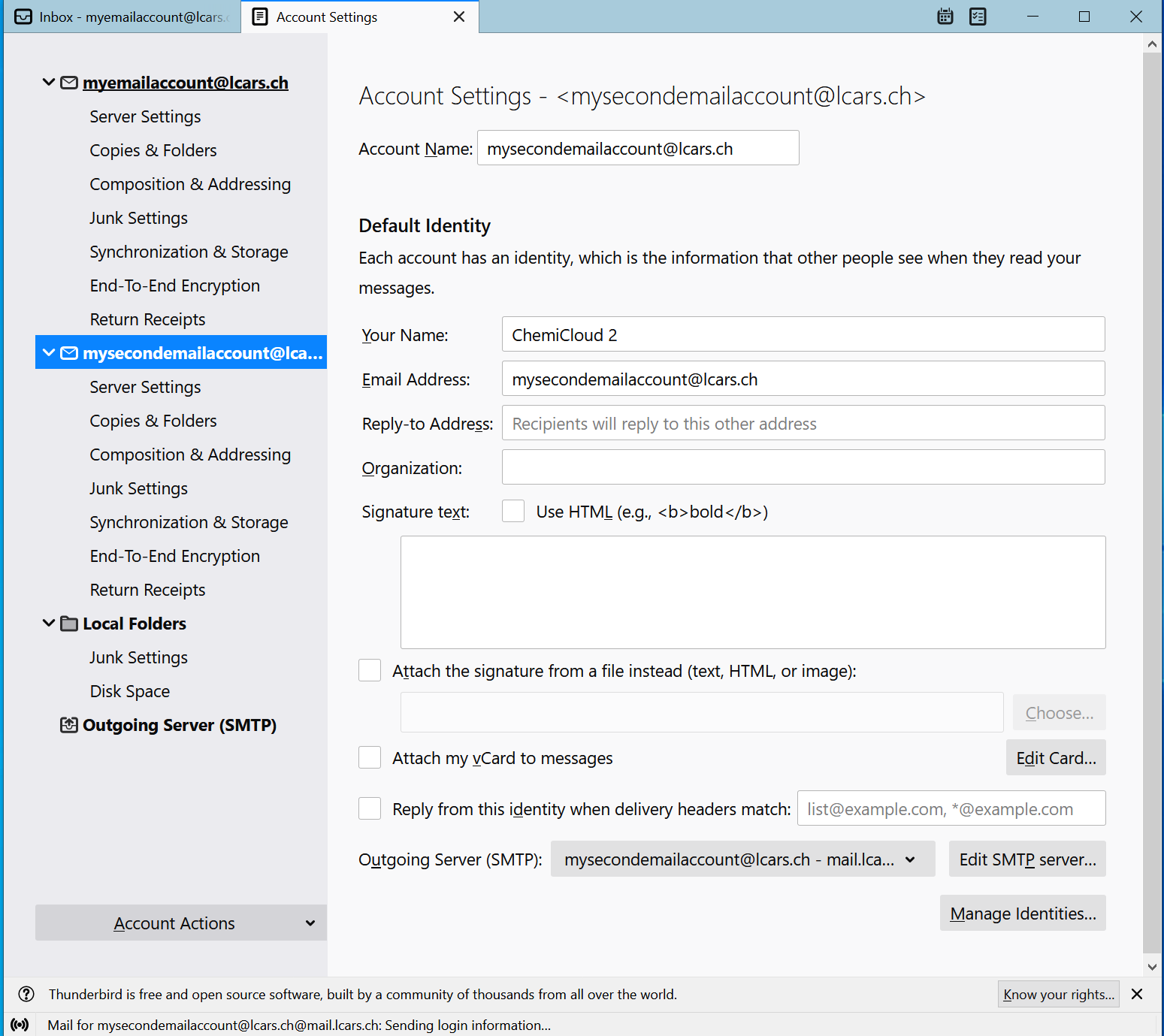
Task: Click the connection activity icon in status bar
Action: click(x=20, y=1025)
